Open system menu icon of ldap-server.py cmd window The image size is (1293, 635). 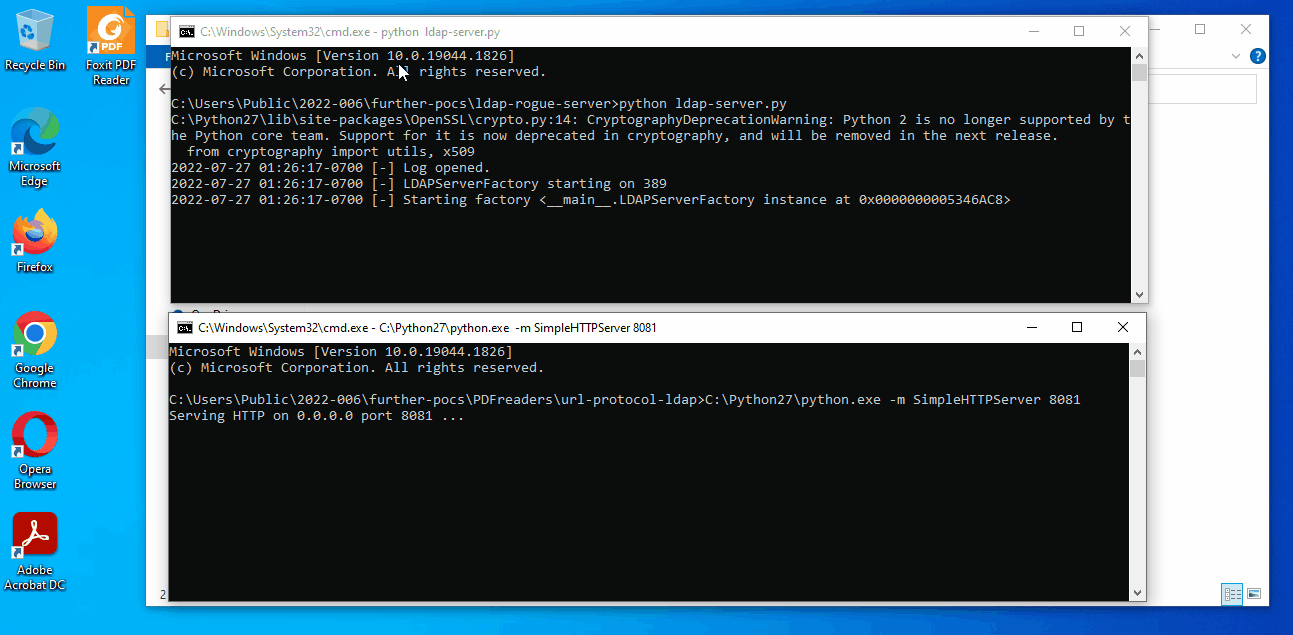[x=187, y=31]
